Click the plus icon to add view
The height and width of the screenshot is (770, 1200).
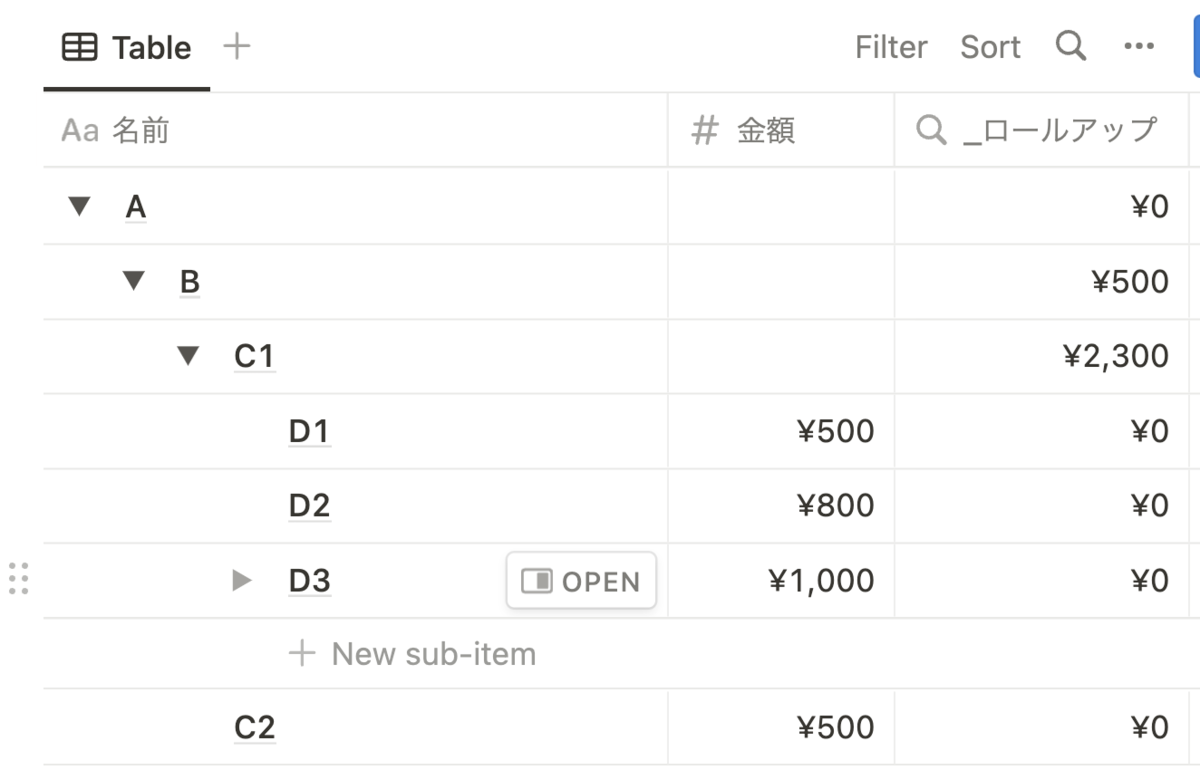(x=237, y=46)
